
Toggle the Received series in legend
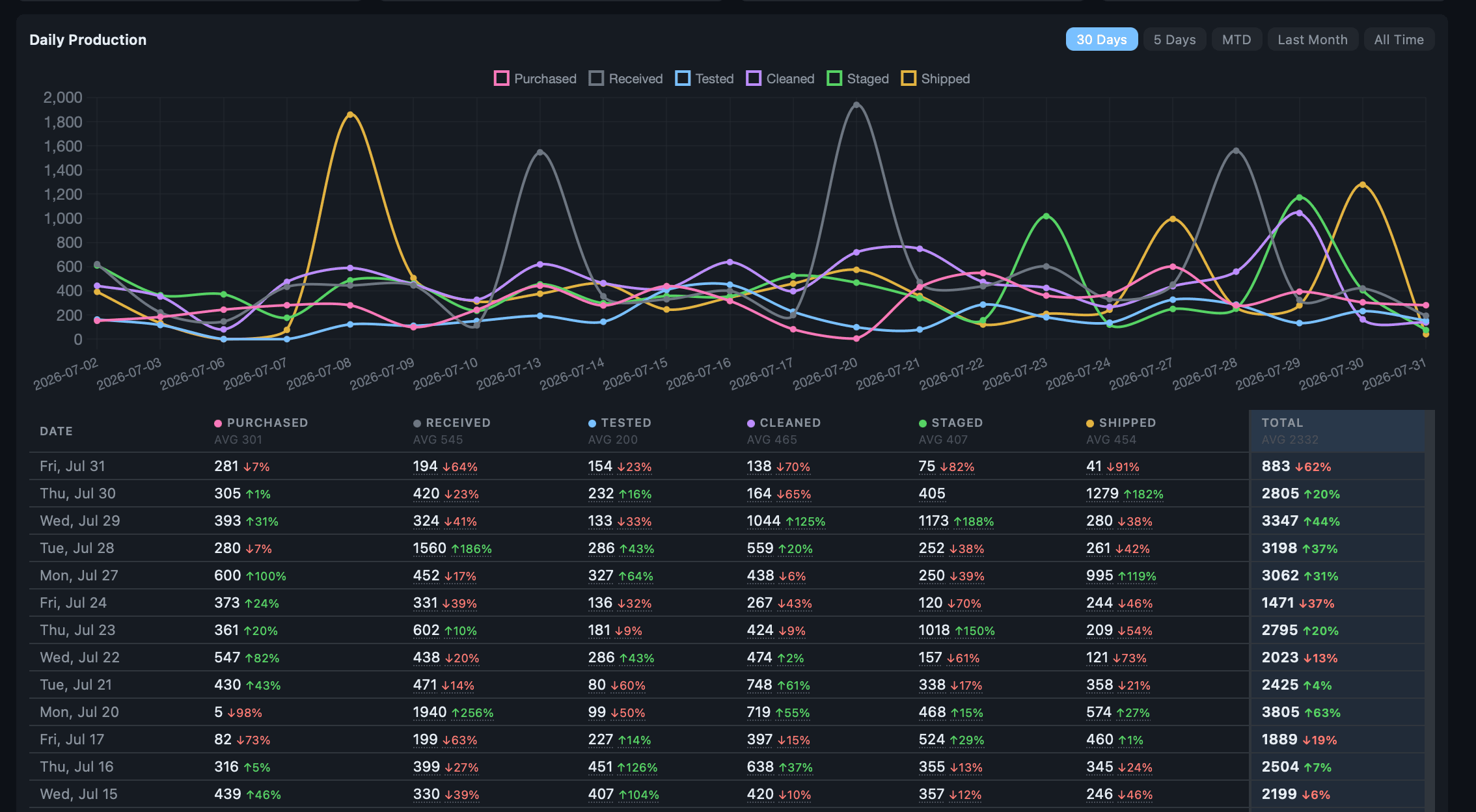click(x=625, y=79)
